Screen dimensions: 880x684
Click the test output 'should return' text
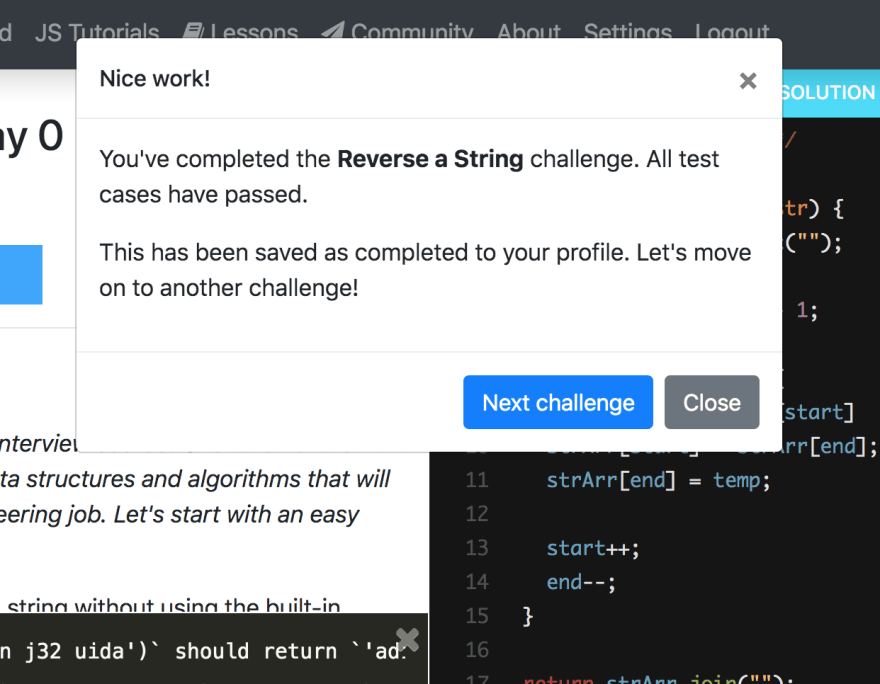pyautogui.click(x=255, y=651)
